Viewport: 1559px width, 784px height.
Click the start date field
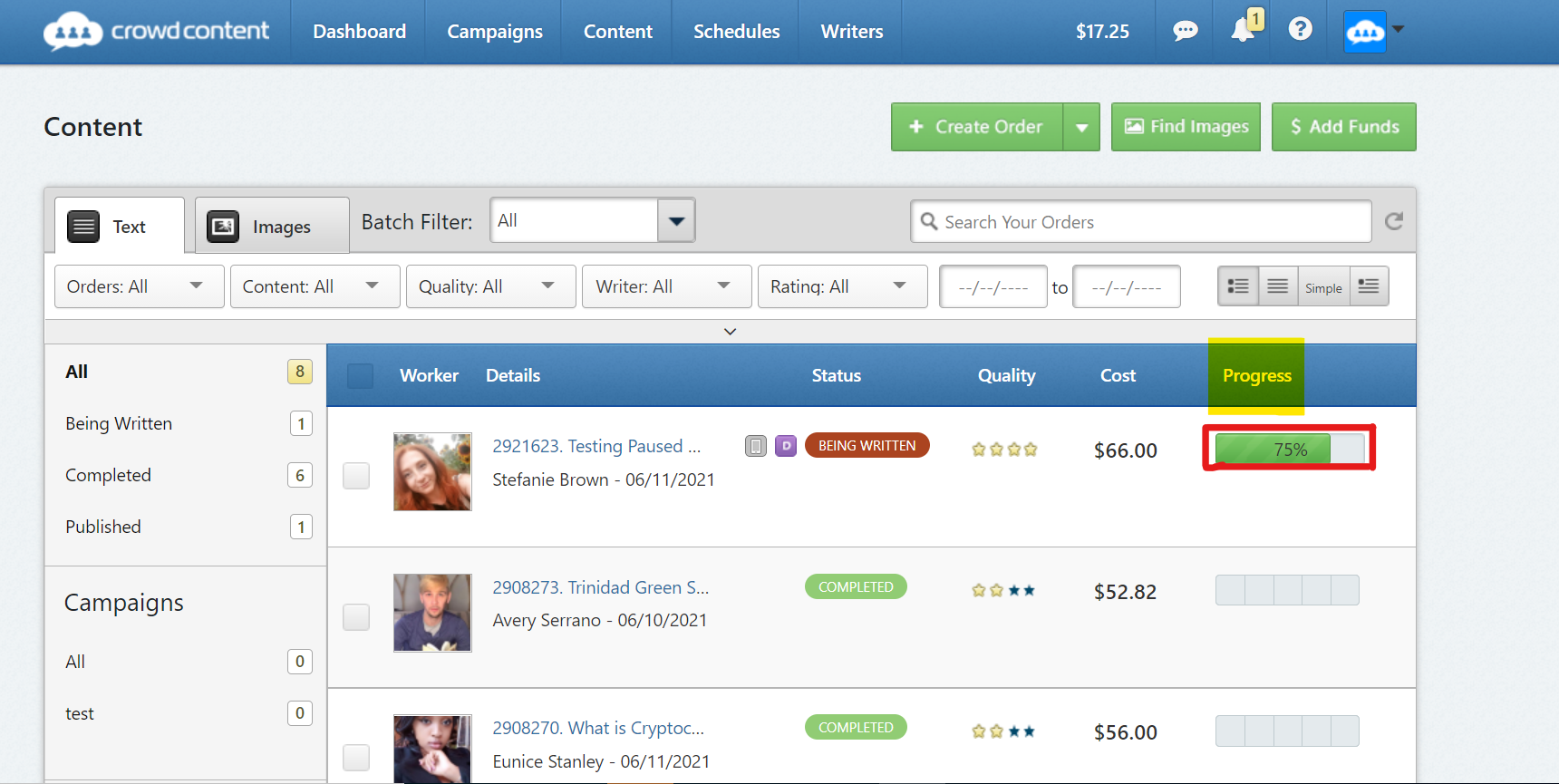click(993, 286)
